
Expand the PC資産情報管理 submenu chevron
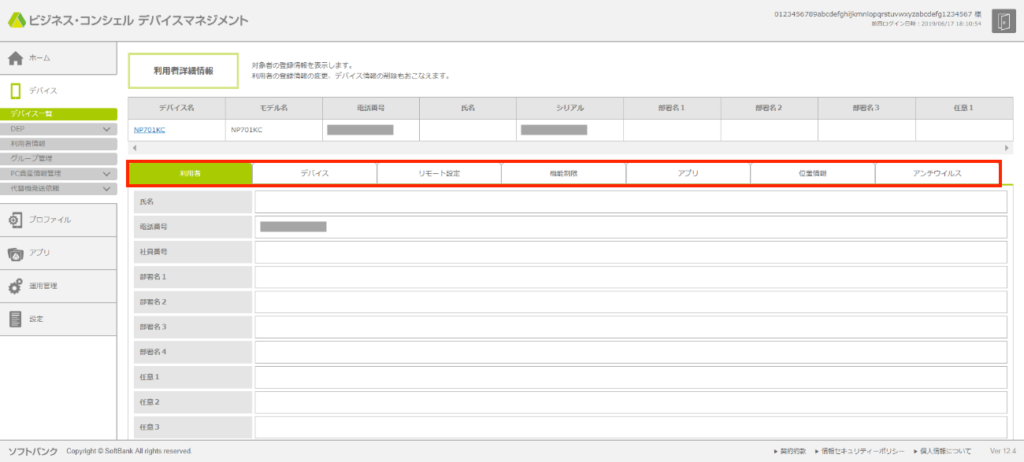click(107, 173)
